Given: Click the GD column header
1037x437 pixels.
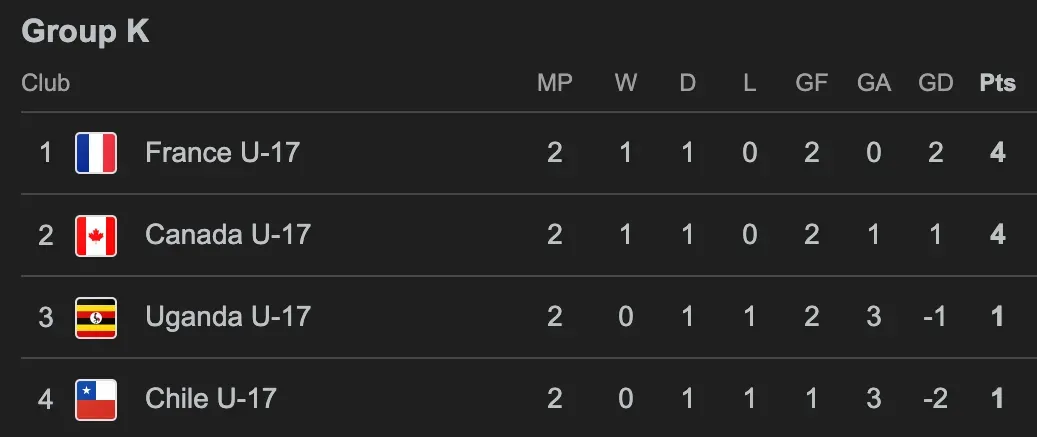Looking at the screenshot, I should (x=936, y=83).
